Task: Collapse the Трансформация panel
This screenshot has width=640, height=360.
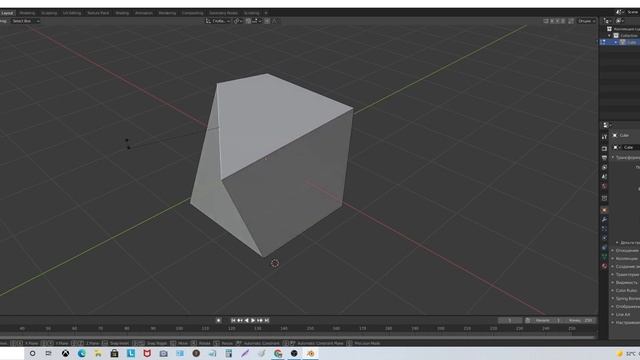Action: [613, 158]
